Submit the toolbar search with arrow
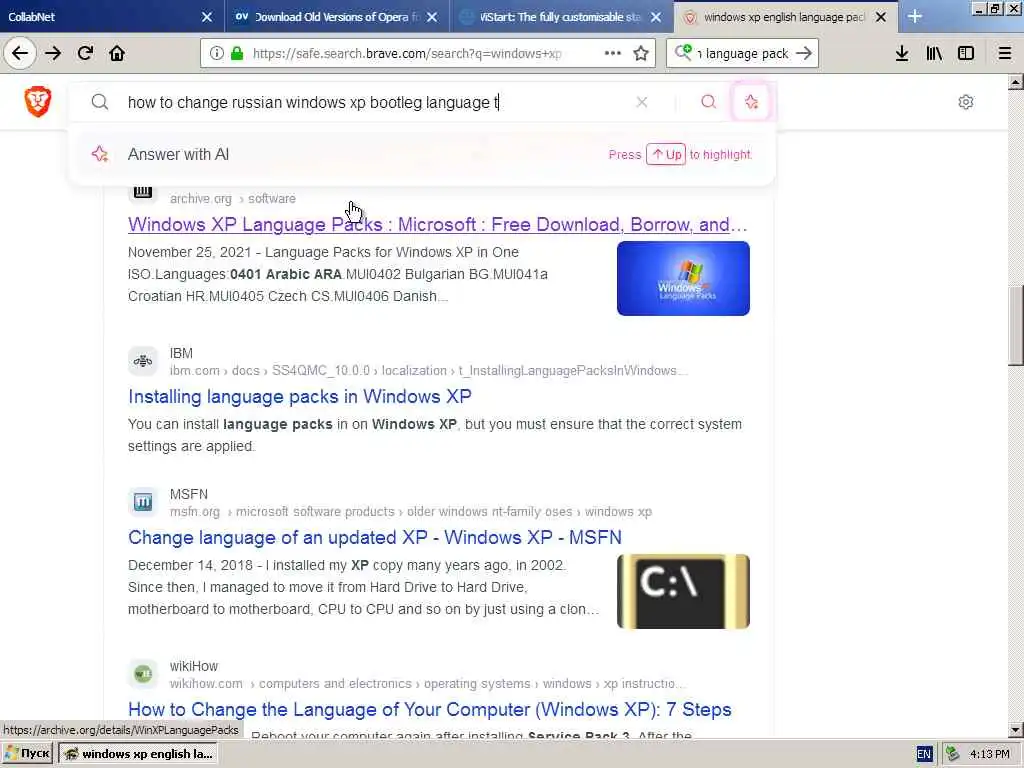This screenshot has height=768, width=1024. click(x=804, y=54)
